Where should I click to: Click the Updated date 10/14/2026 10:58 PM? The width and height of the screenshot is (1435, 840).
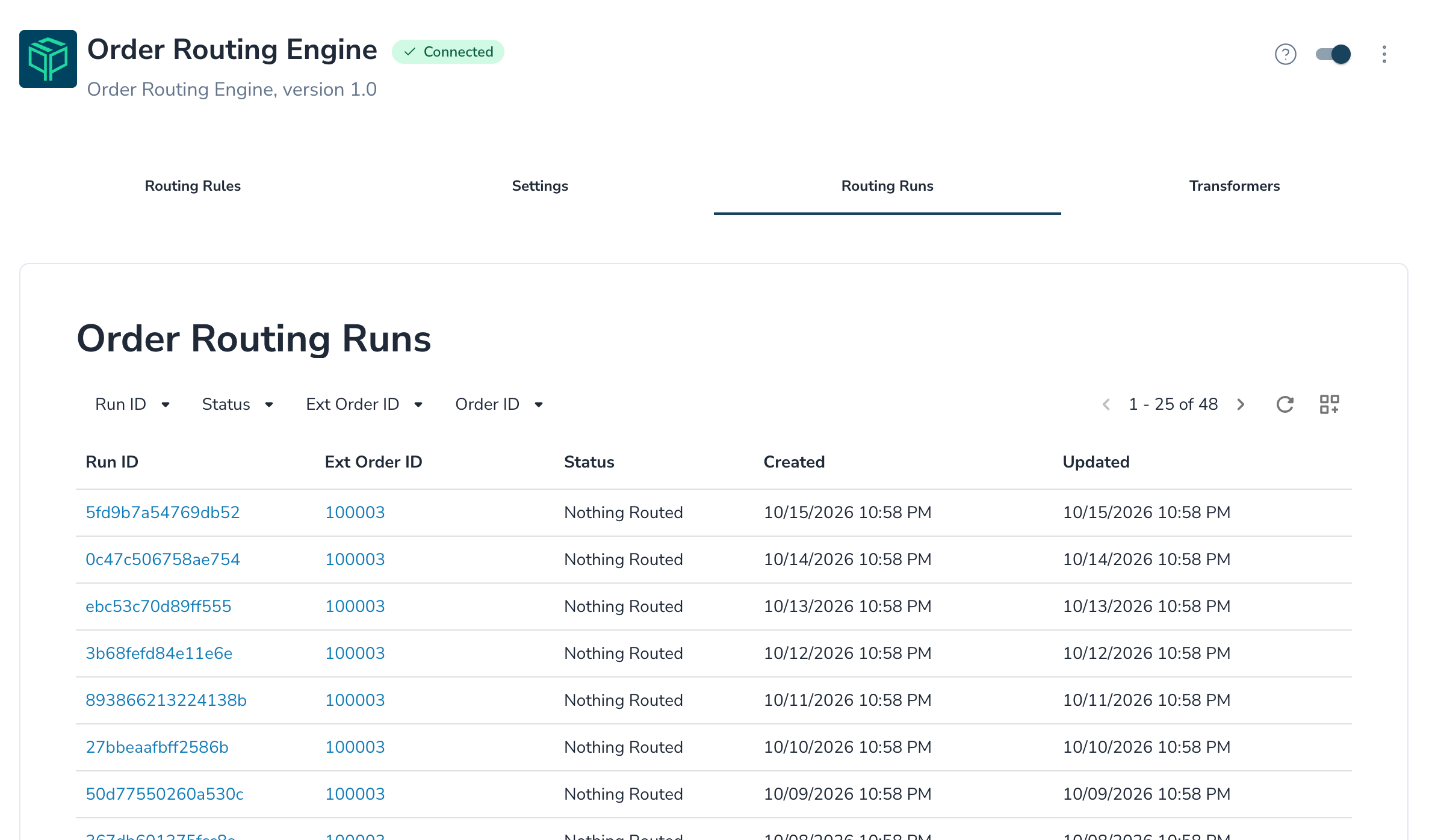click(1146, 560)
